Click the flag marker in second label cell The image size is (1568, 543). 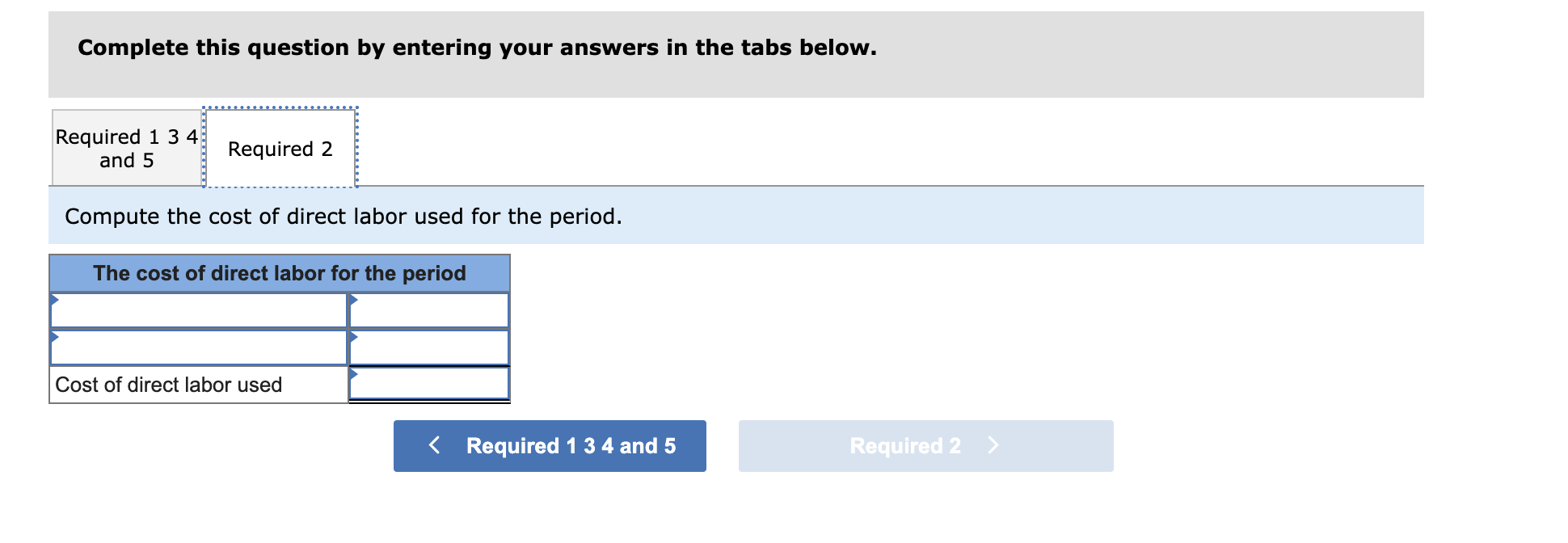[55, 338]
